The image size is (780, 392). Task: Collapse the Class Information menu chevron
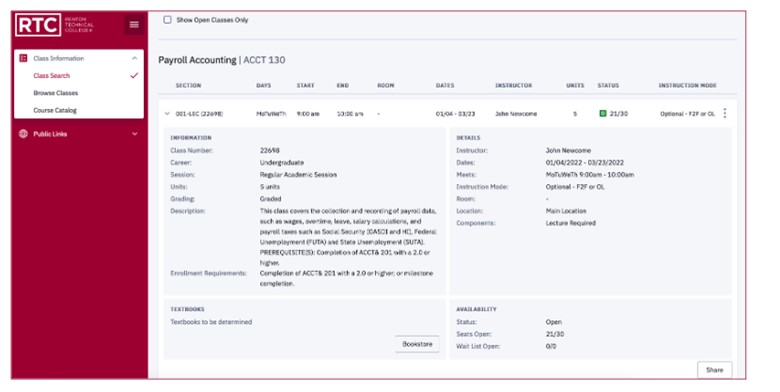[x=134, y=58]
